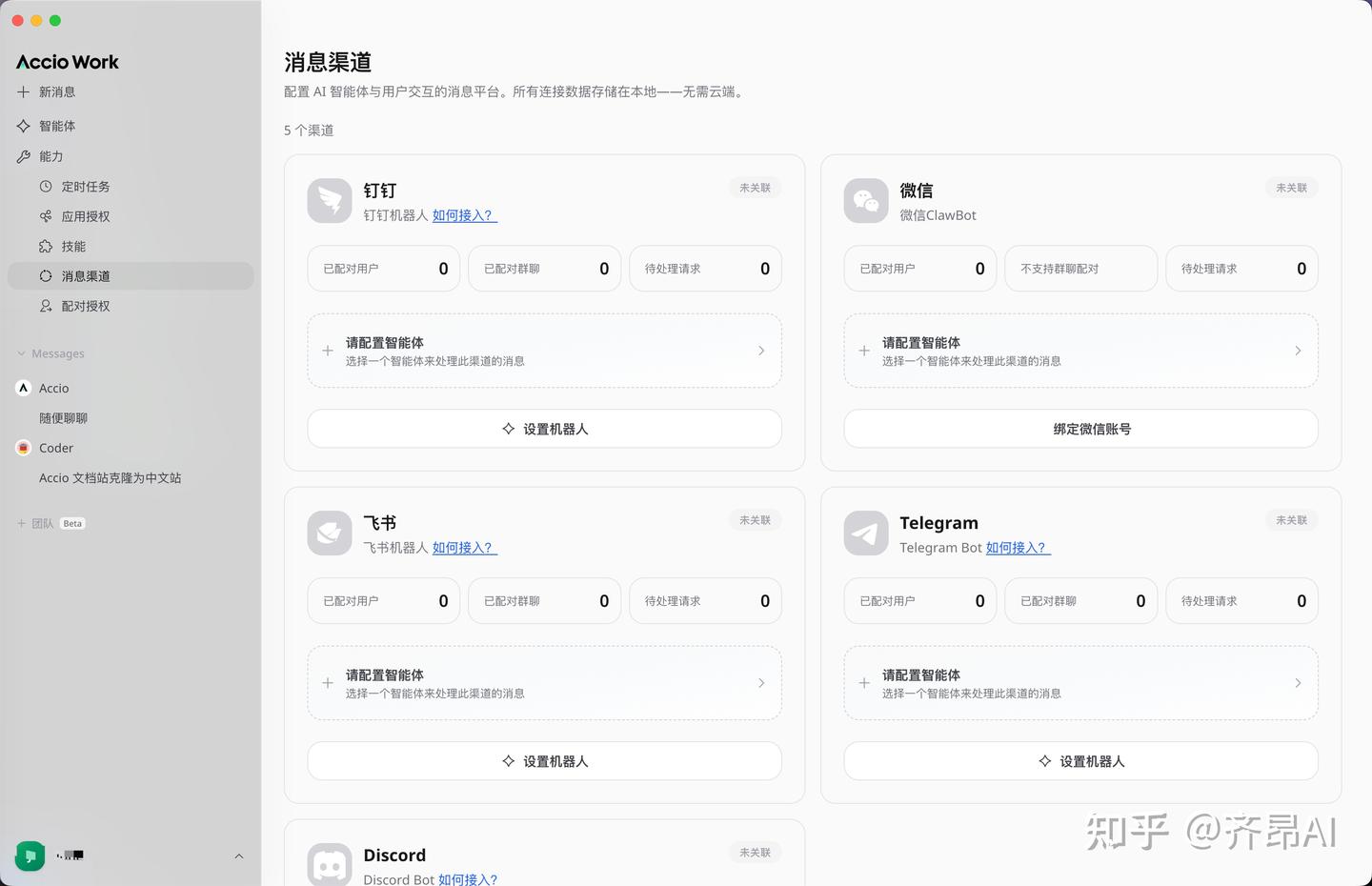Open the 请配置智能体 row in the 微信 card

[1081, 351]
